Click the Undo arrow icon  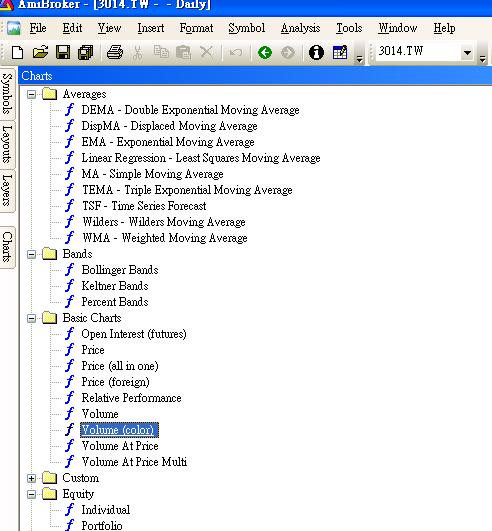236,52
